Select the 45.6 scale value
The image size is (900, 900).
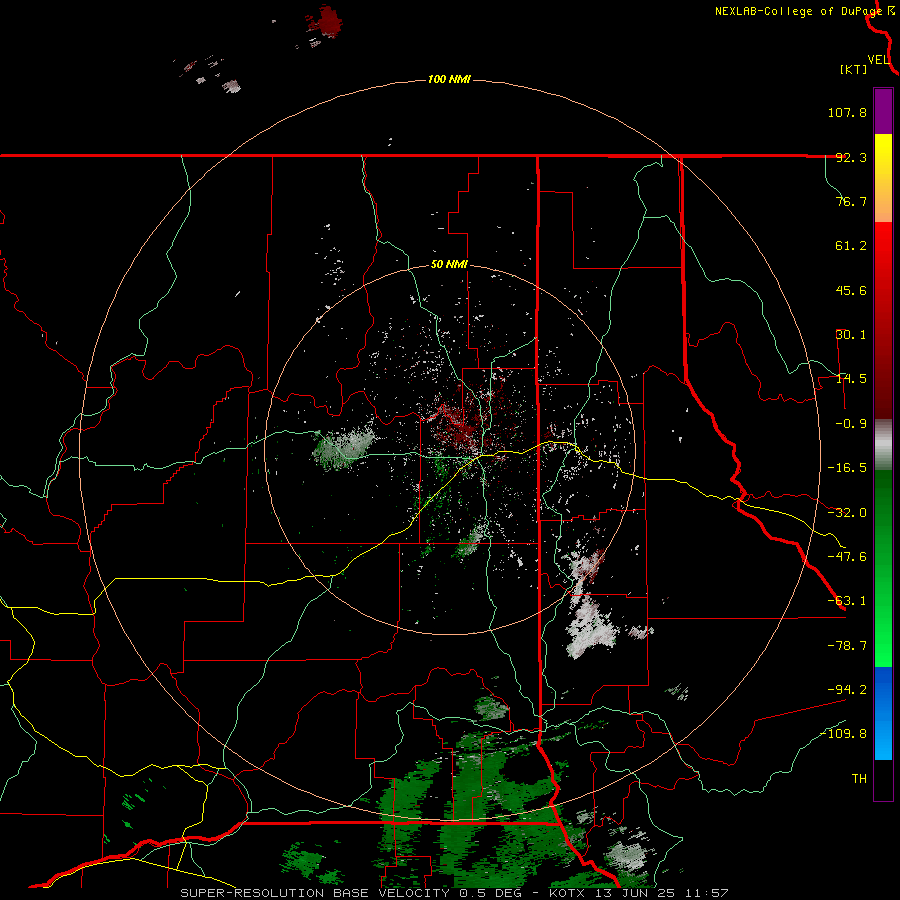[851, 290]
